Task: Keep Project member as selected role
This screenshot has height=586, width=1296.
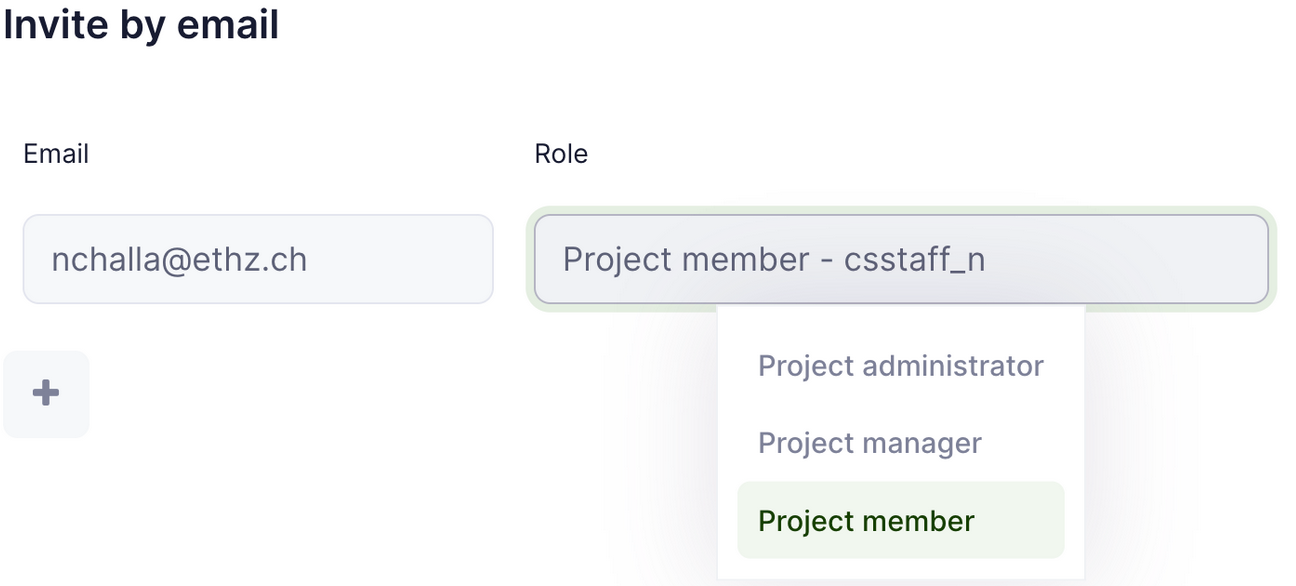Action: (x=901, y=520)
